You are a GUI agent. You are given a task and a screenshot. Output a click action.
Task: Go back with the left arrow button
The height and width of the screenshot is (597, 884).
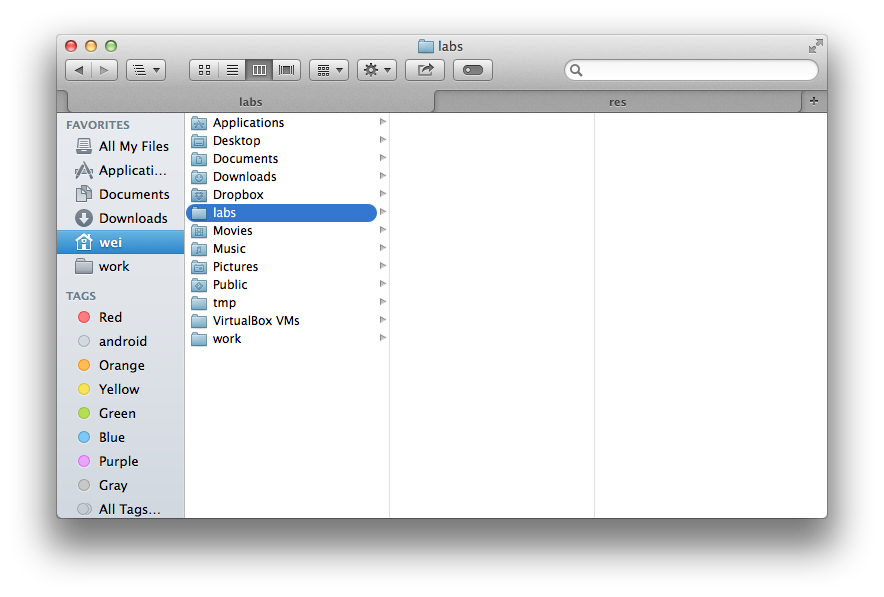click(x=78, y=70)
